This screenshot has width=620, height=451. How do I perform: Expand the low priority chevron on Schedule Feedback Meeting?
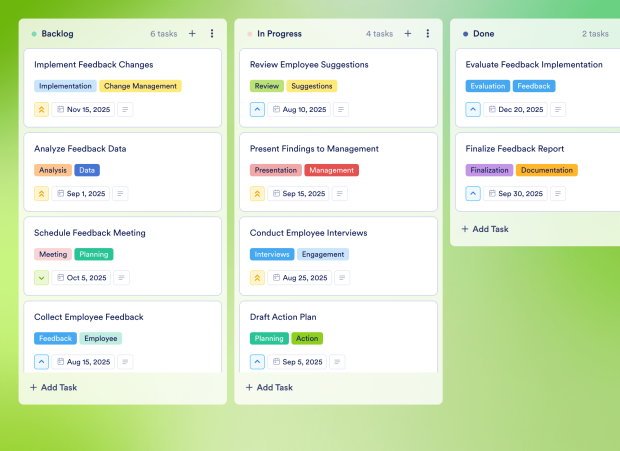point(42,277)
